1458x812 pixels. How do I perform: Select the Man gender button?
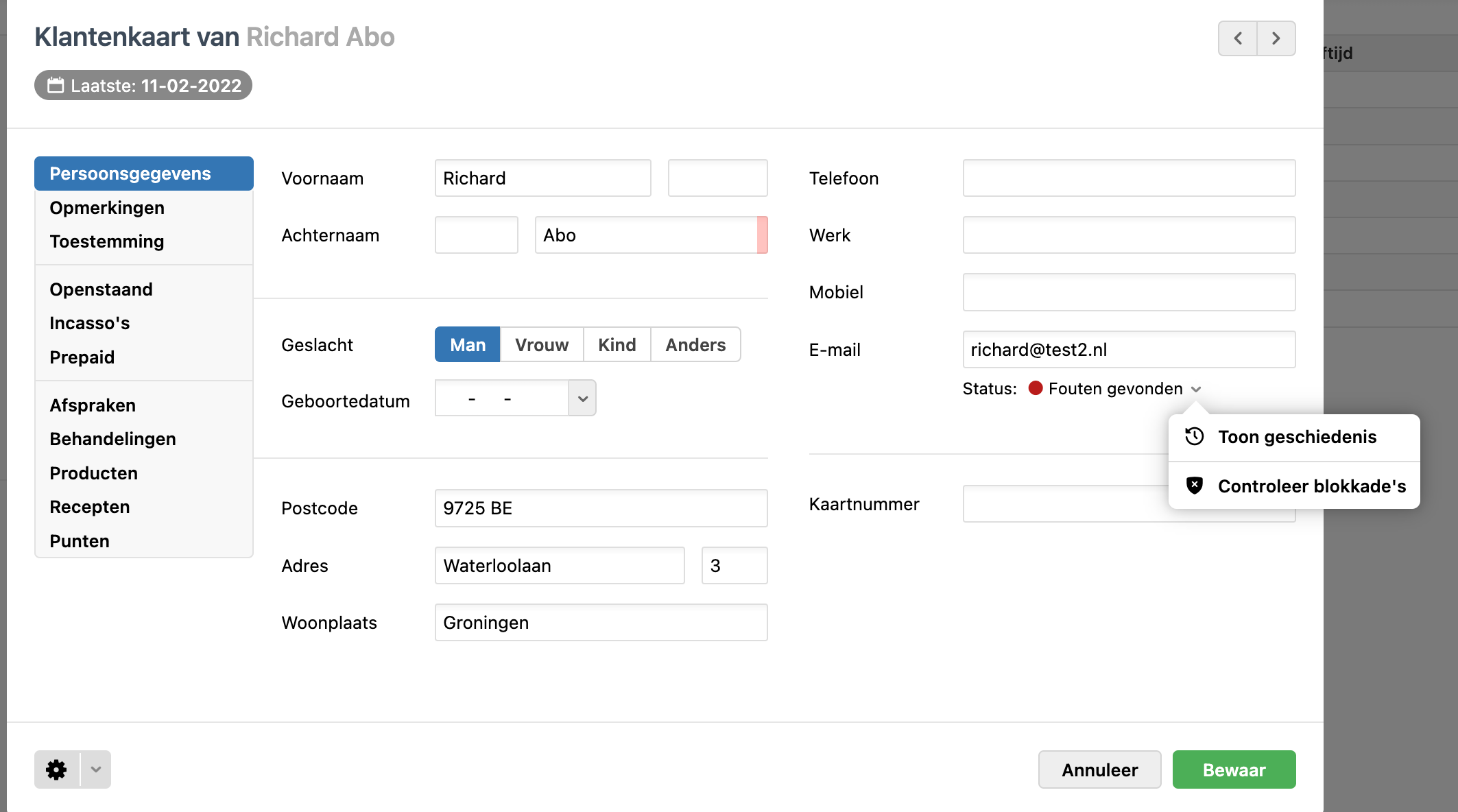click(x=468, y=345)
